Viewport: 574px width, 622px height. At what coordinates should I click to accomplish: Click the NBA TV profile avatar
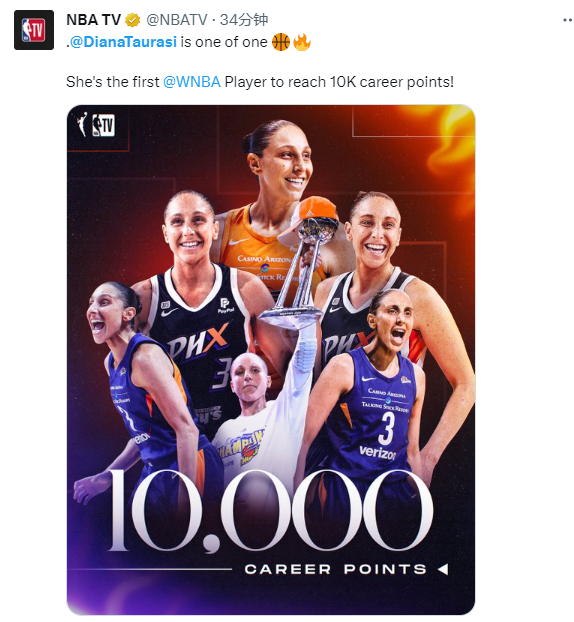[34, 30]
